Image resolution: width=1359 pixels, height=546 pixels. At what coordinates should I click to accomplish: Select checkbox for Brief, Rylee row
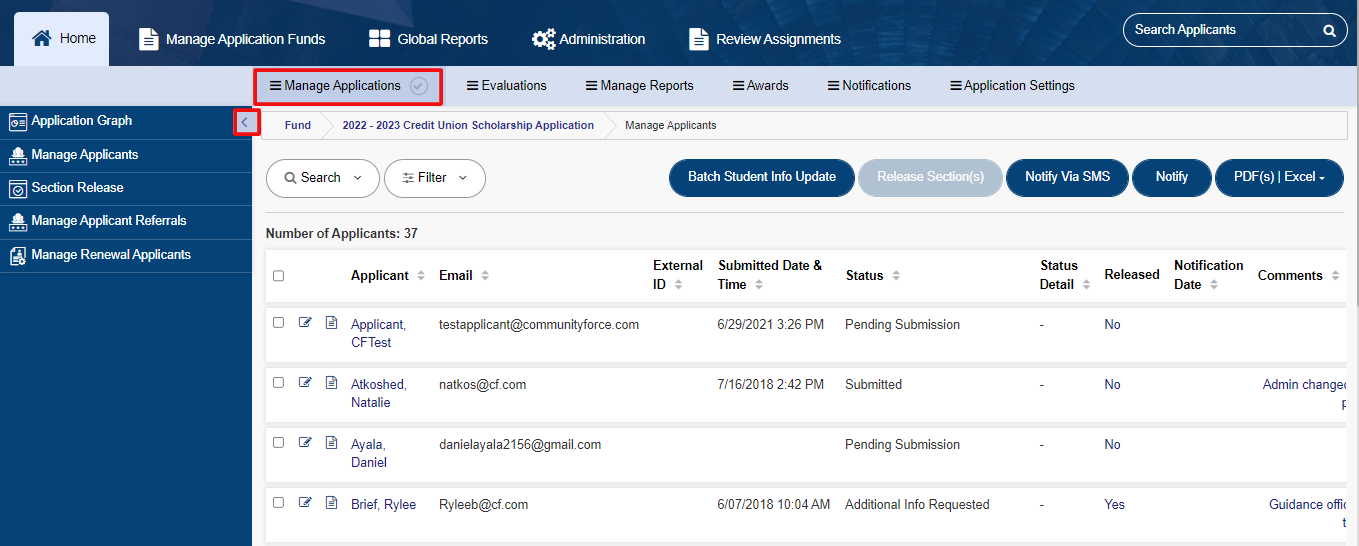pos(278,502)
